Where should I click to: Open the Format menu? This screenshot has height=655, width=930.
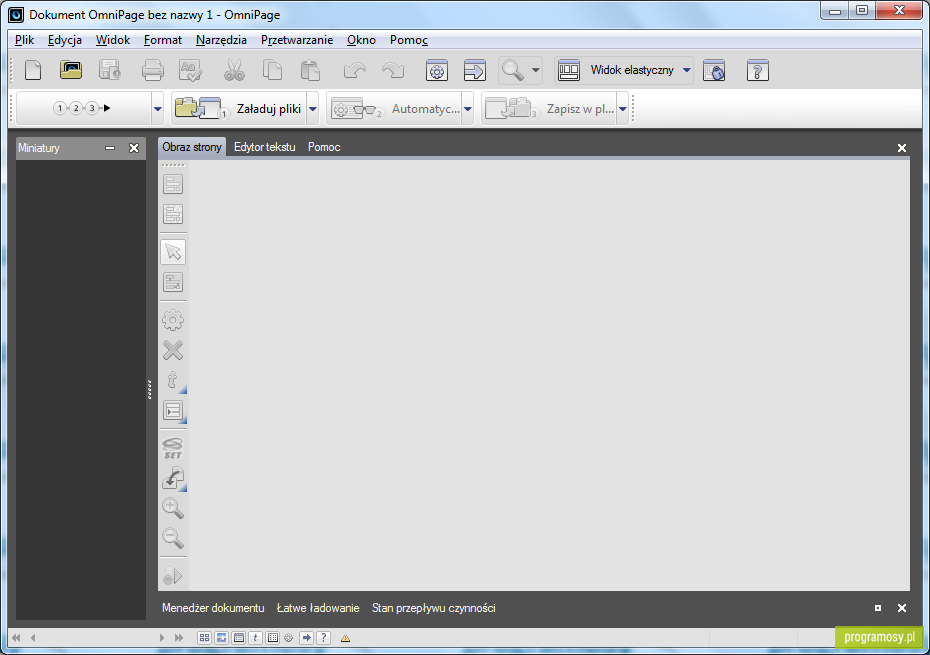(163, 40)
